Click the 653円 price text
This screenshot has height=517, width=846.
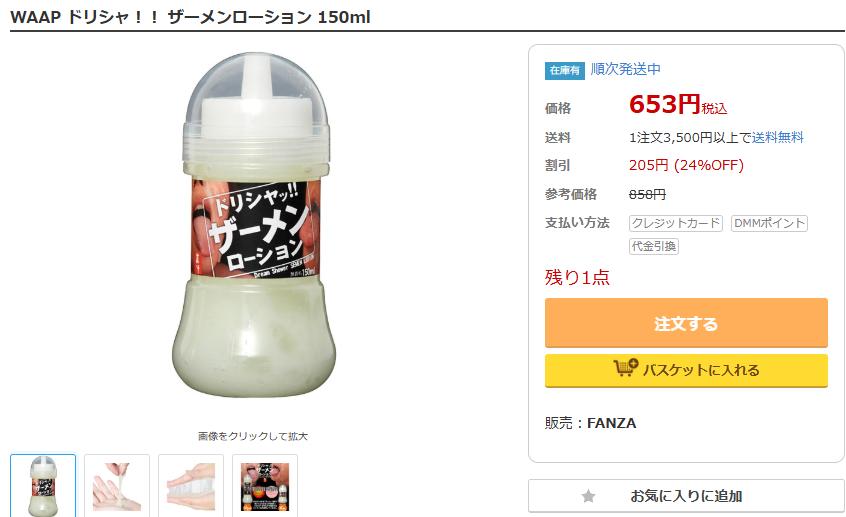point(664,104)
